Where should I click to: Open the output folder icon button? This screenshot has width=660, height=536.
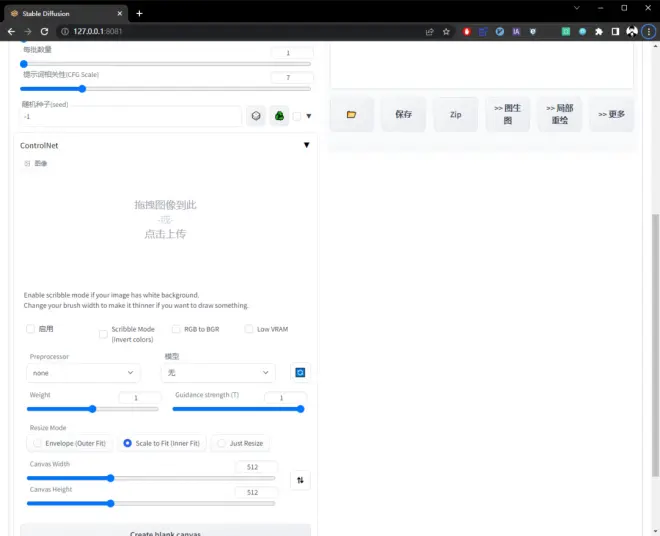tap(351, 115)
